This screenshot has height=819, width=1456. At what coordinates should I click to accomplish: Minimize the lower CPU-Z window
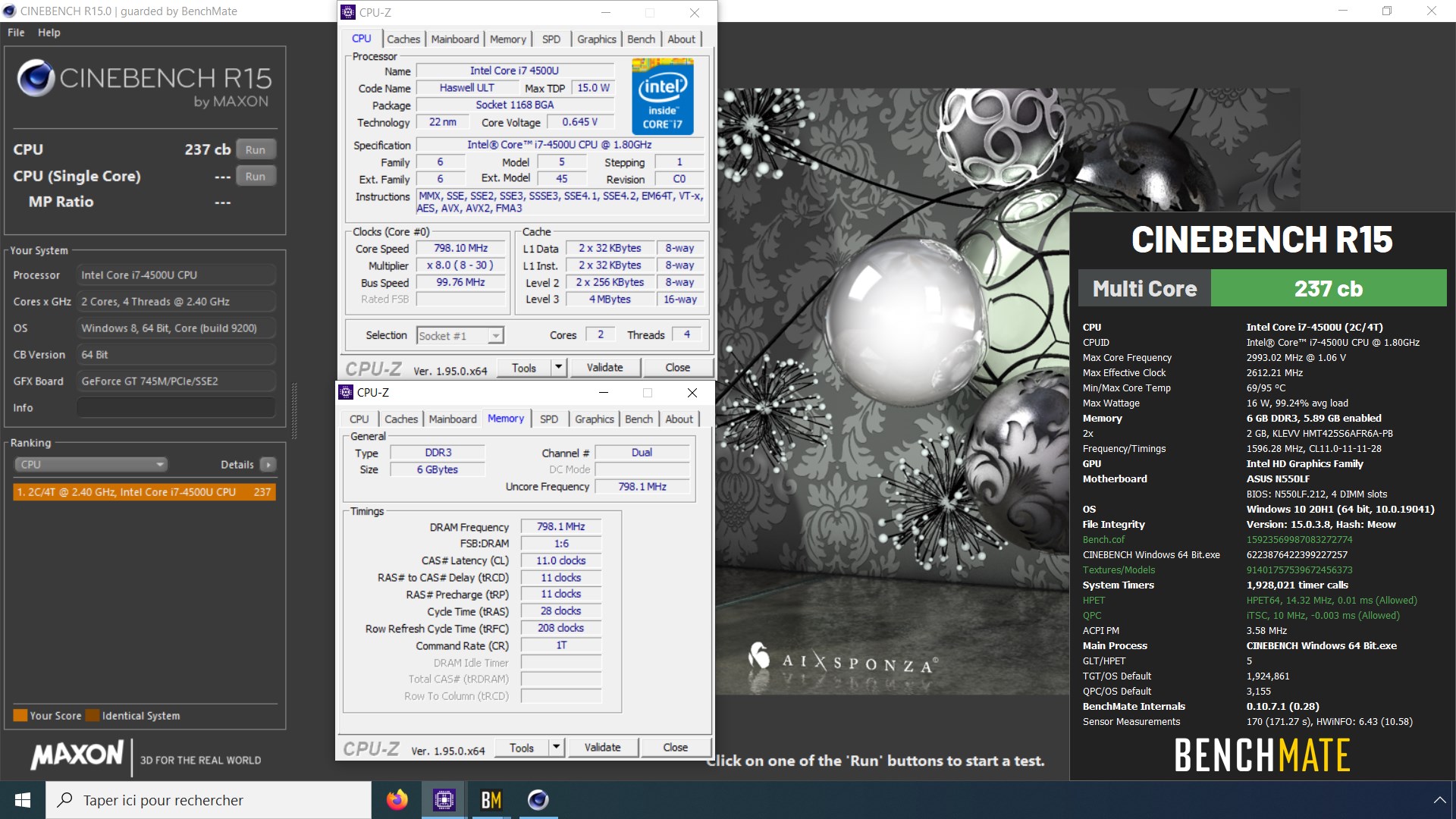[604, 392]
